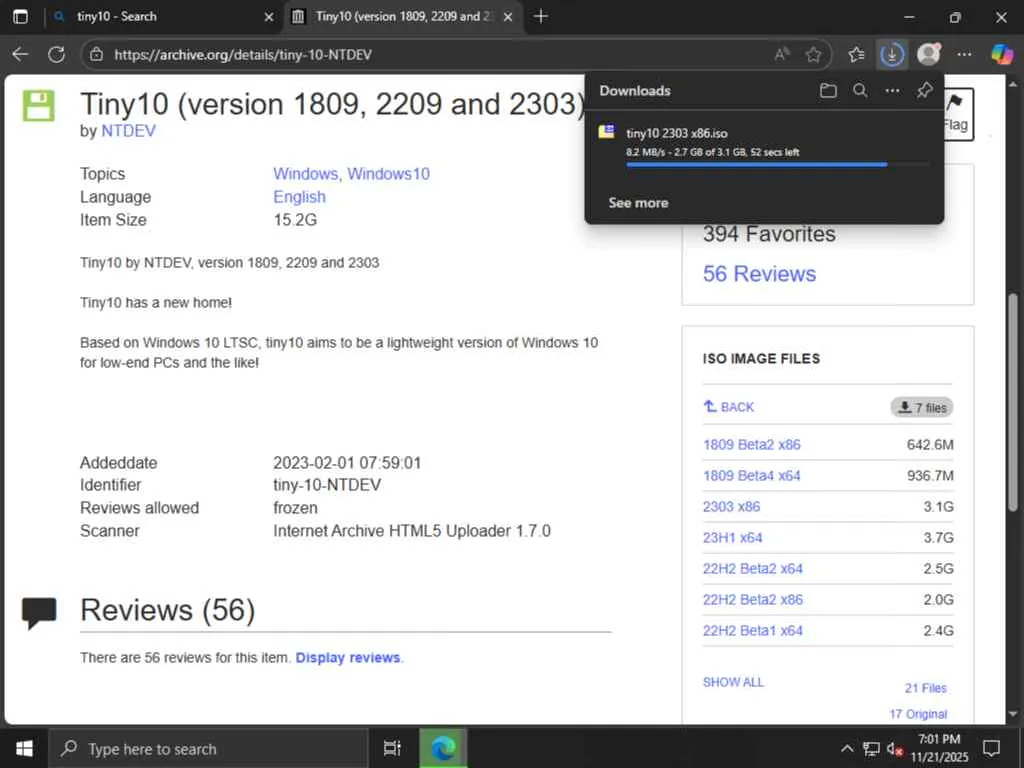Open the NTDEV author link

click(129, 131)
